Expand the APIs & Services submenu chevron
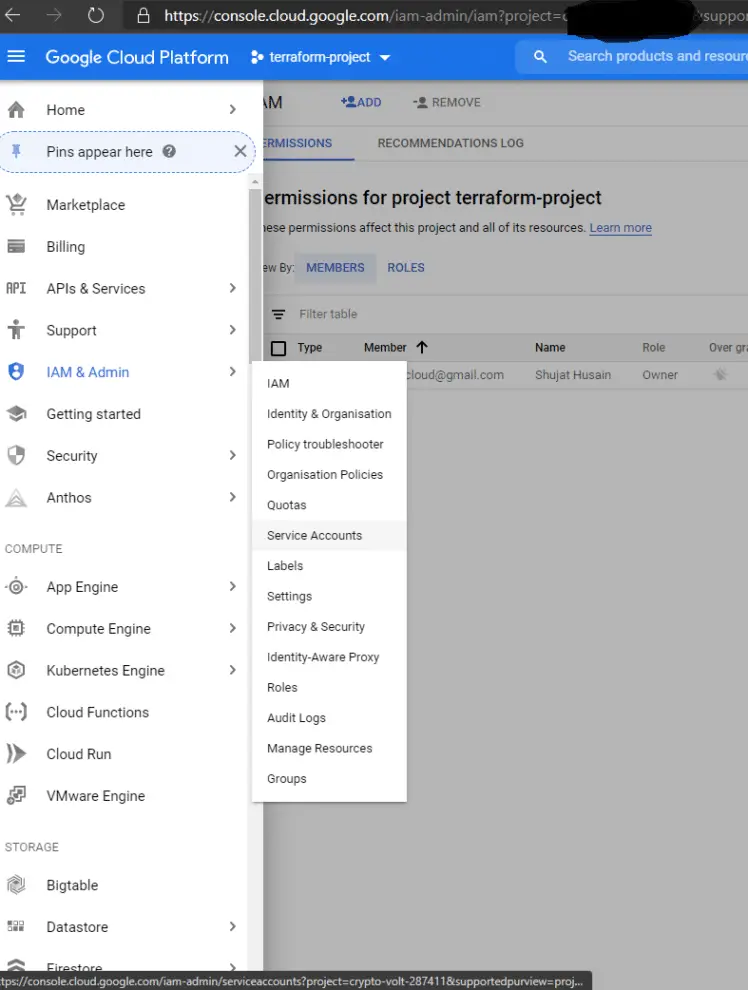748x990 pixels. pyautogui.click(x=232, y=288)
